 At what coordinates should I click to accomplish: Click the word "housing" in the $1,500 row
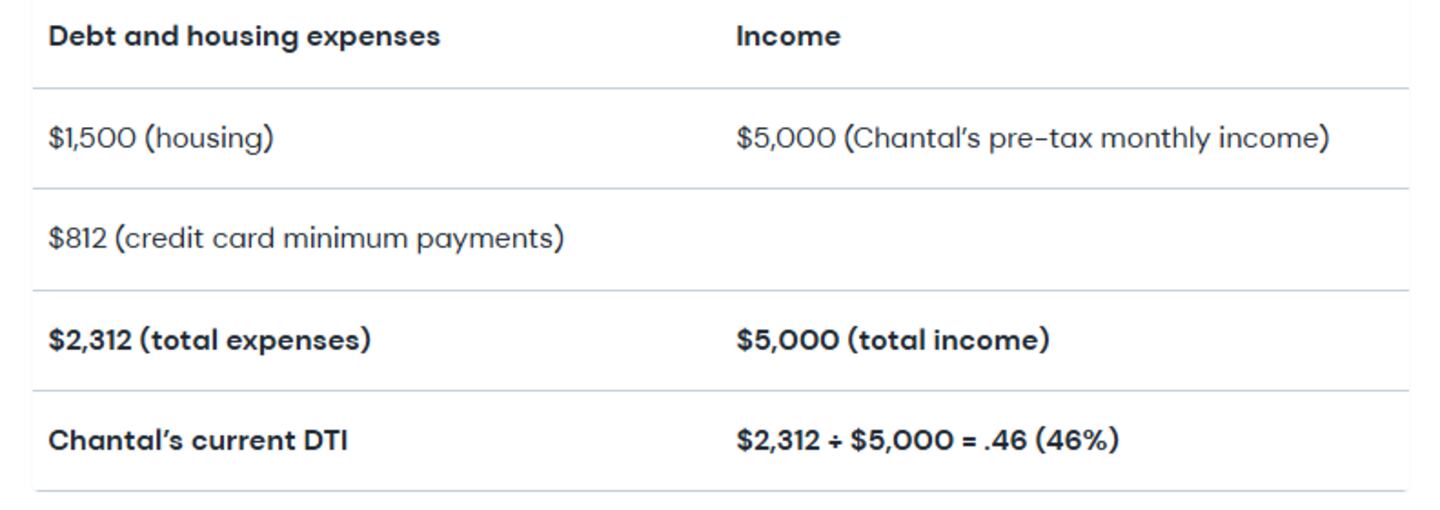click(x=209, y=138)
